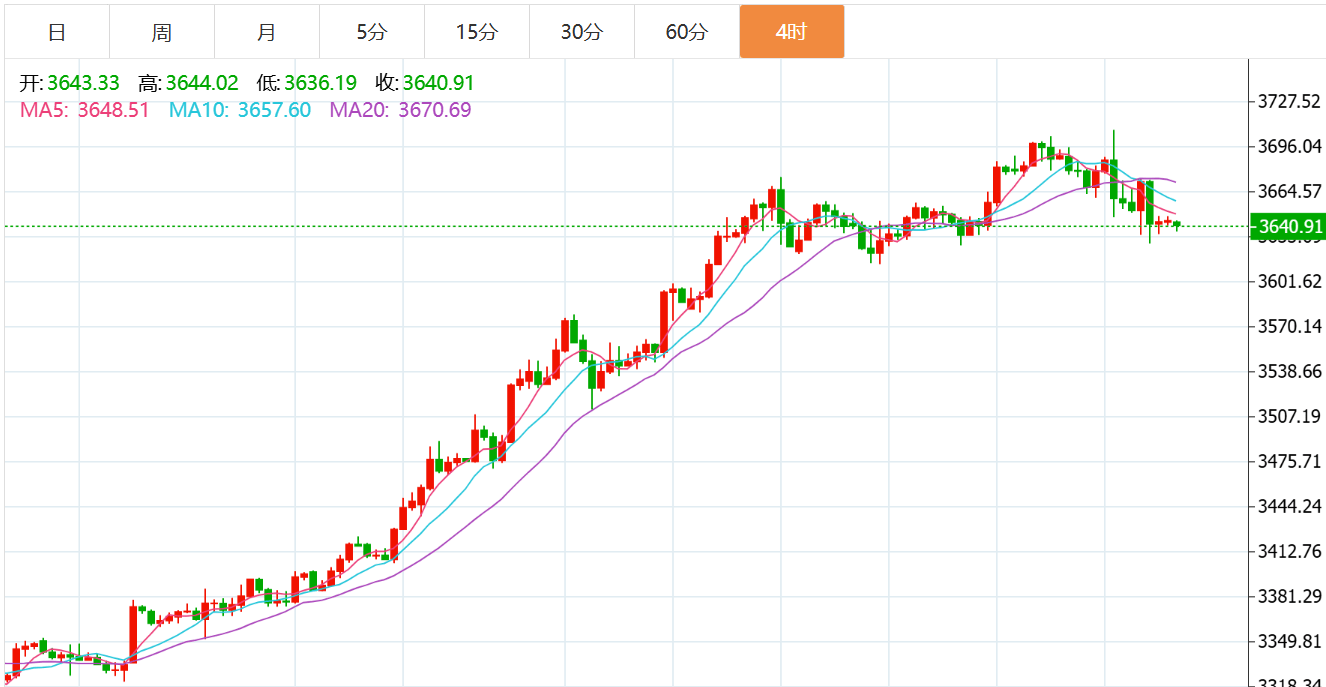Screen dimensions: 1326x687
Task: Open the 月 monthly chart tab
Action: [x=267, y=32]
